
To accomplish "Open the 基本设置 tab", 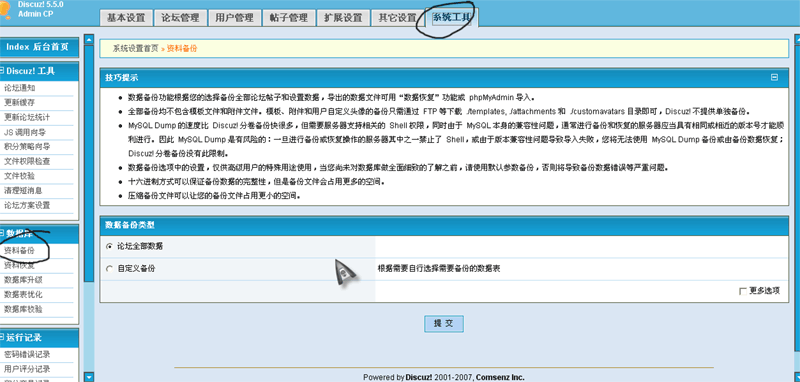I will click(x=126, y=18).
